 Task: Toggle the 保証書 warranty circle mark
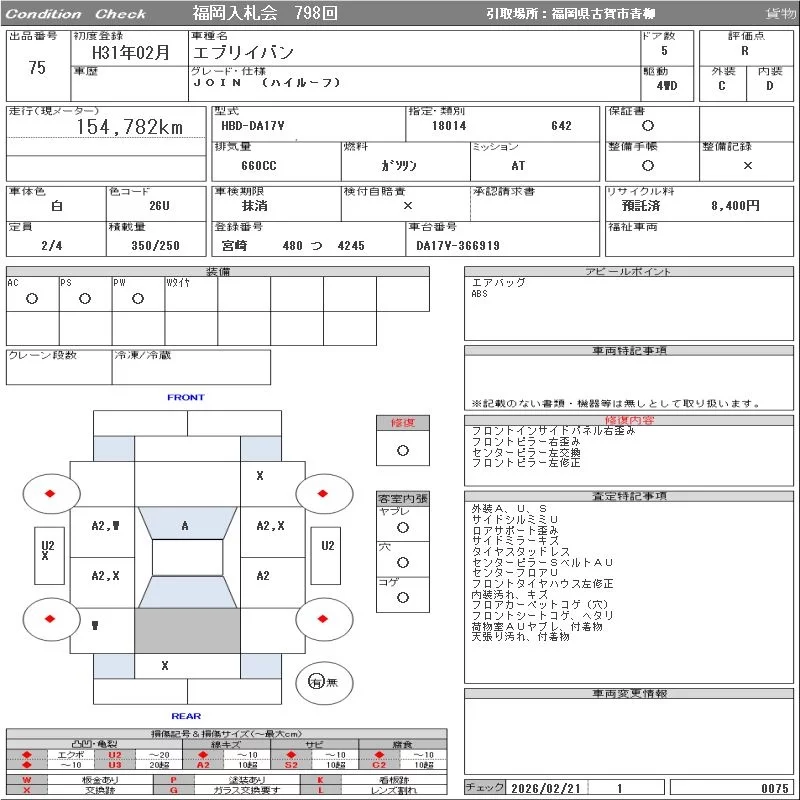(x=648, y=126)
